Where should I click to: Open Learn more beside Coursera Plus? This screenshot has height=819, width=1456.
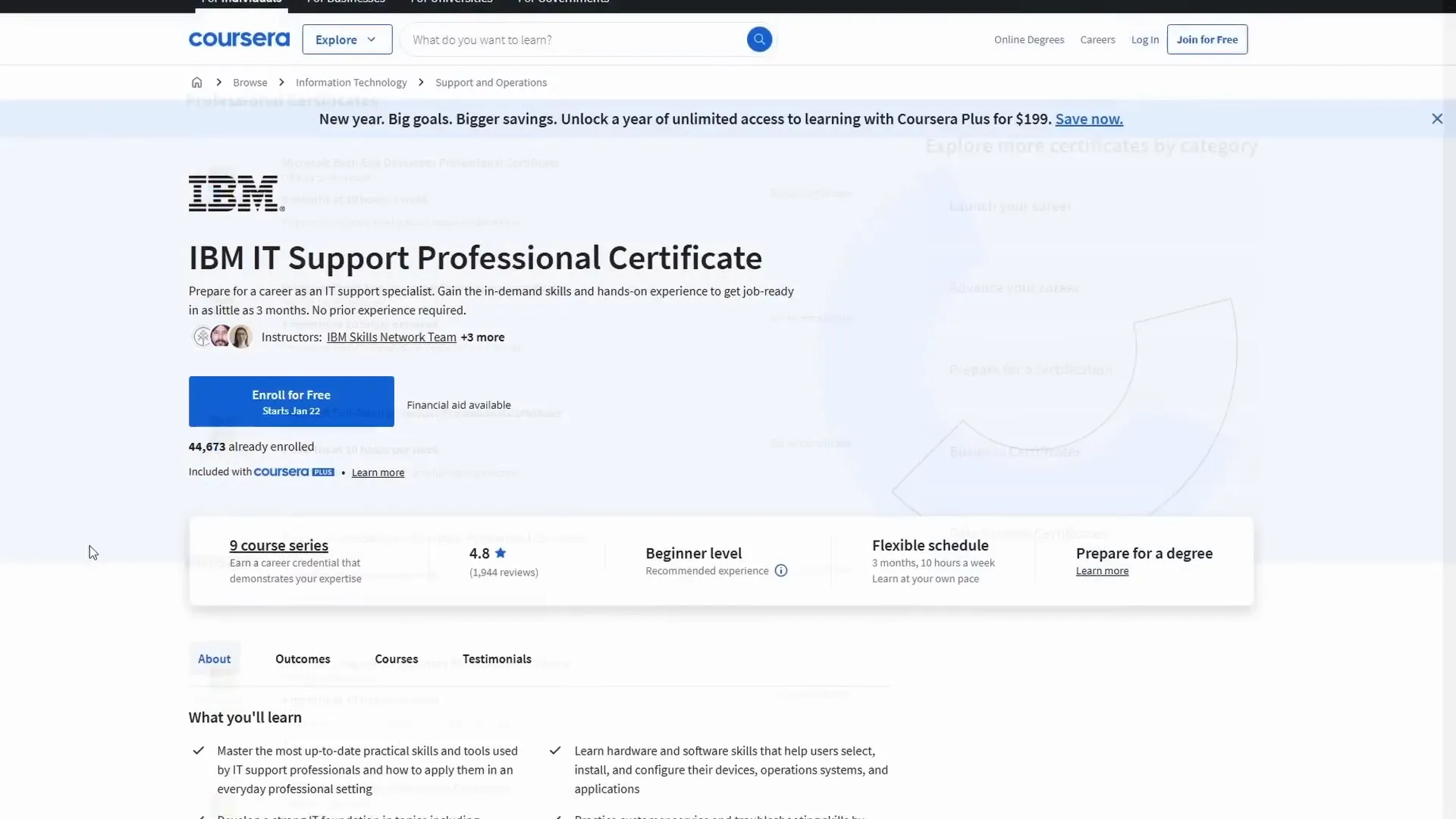(378, 472)
